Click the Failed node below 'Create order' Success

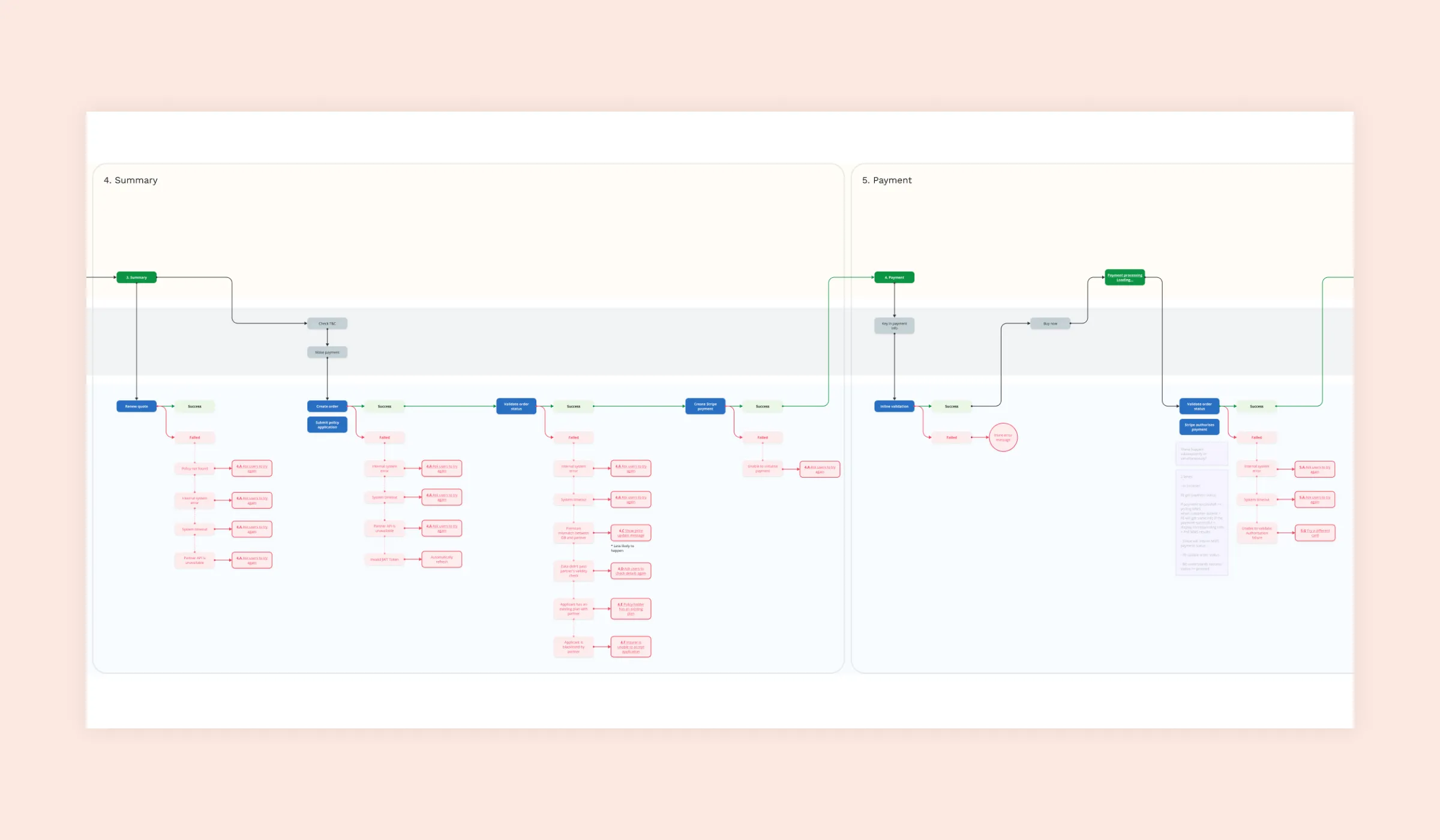[385, 437]
